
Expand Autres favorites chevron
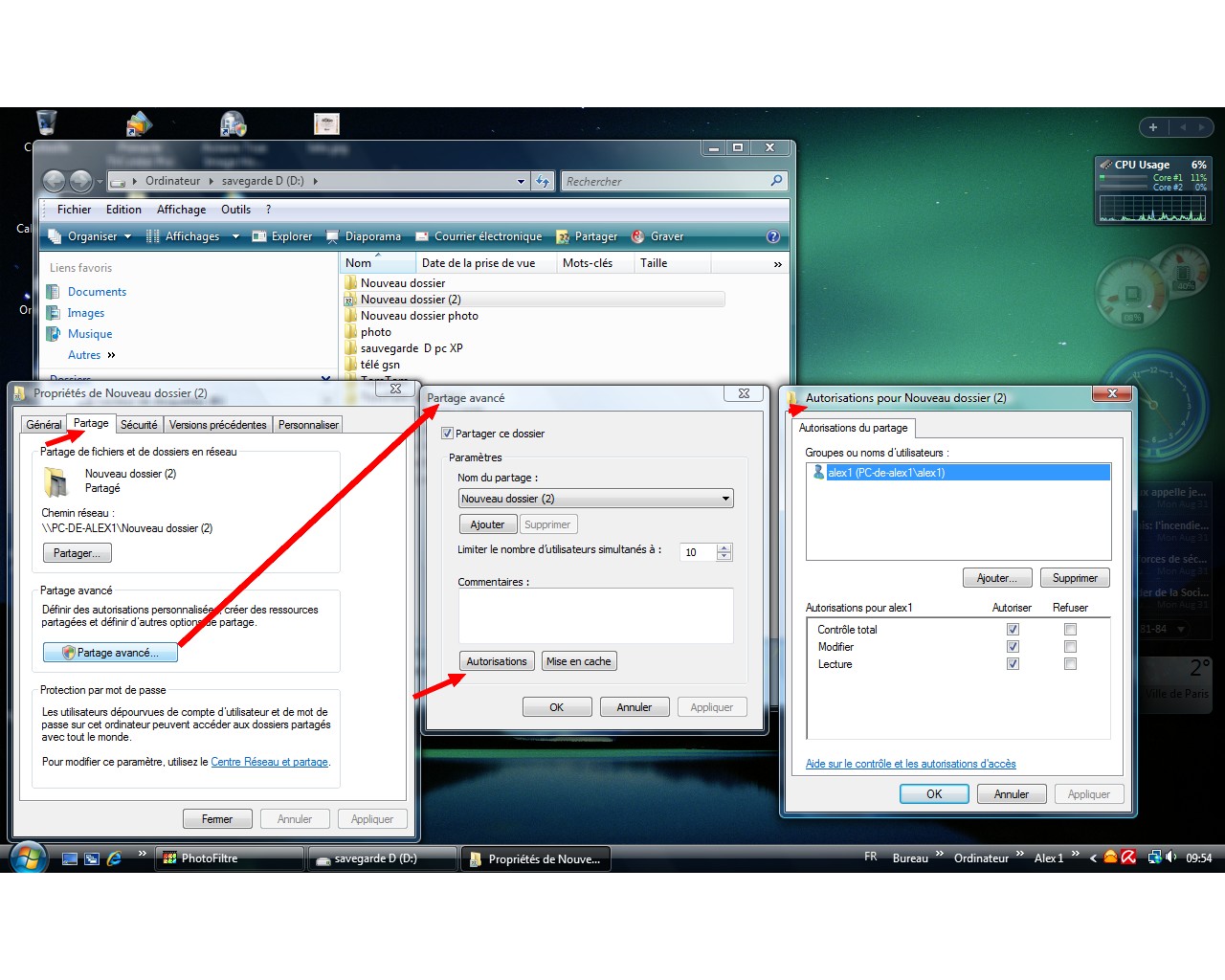pyautogui.click(x=111, y=355)
